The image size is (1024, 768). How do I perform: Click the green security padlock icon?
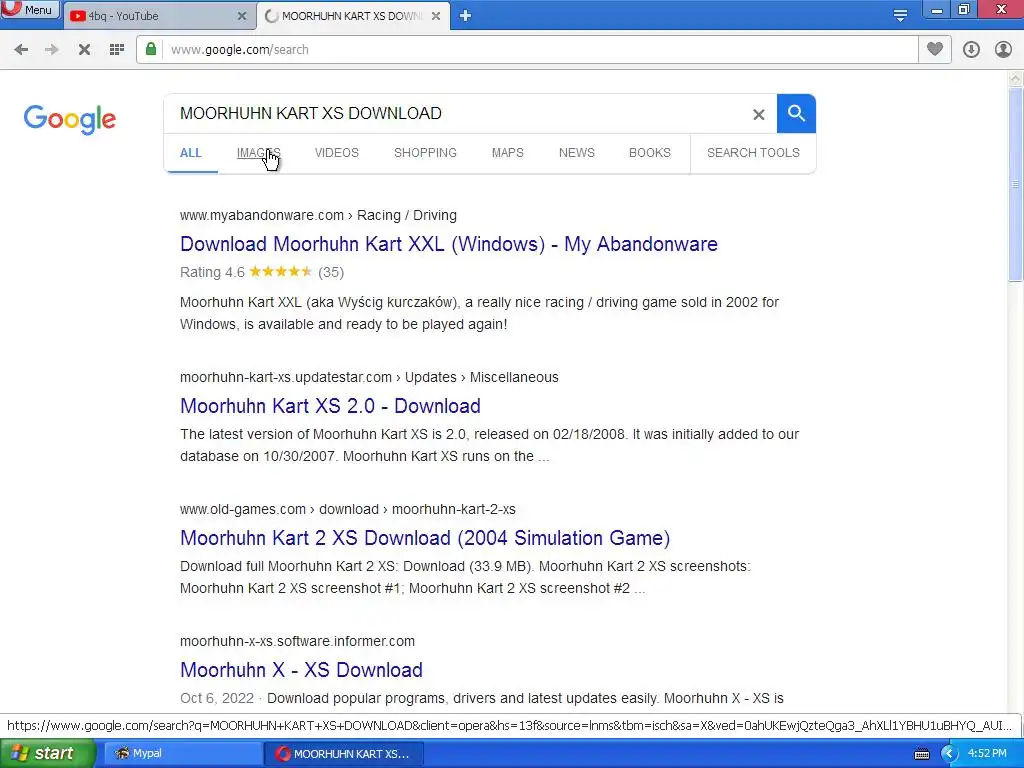(x=151, y=49)
